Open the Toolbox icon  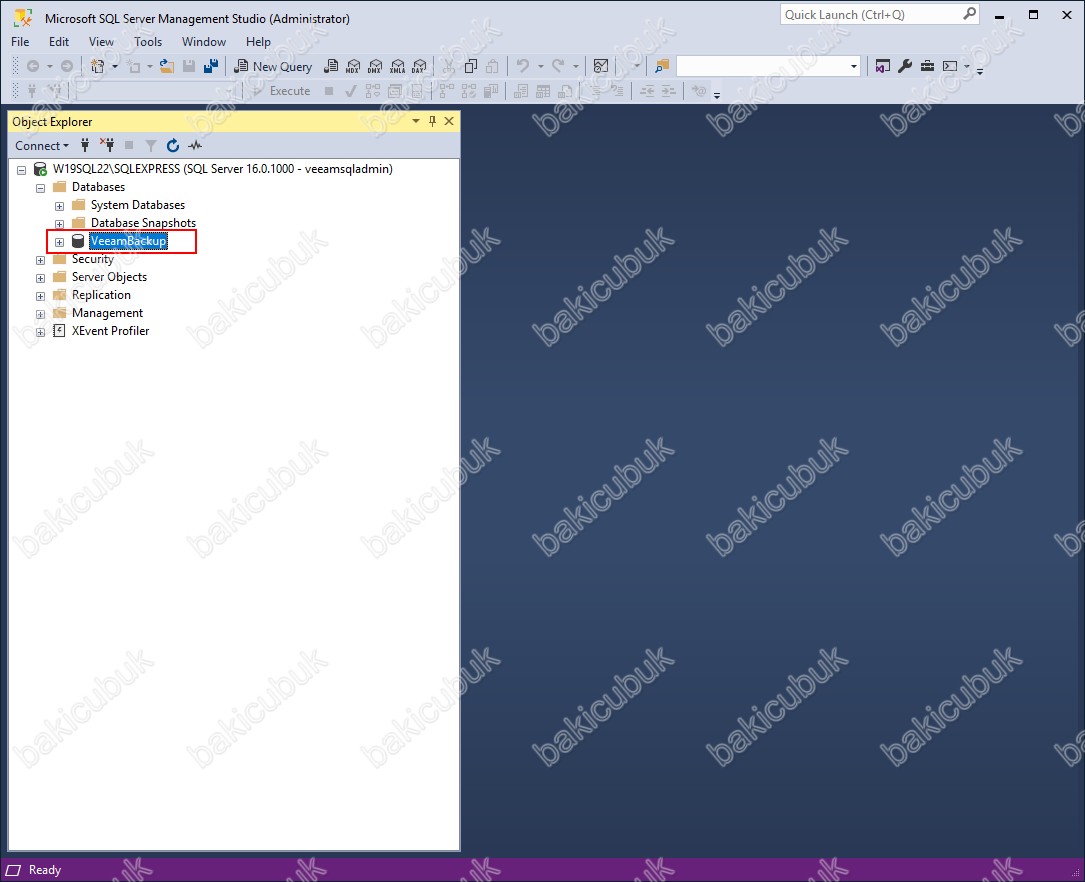coord(927,66)
